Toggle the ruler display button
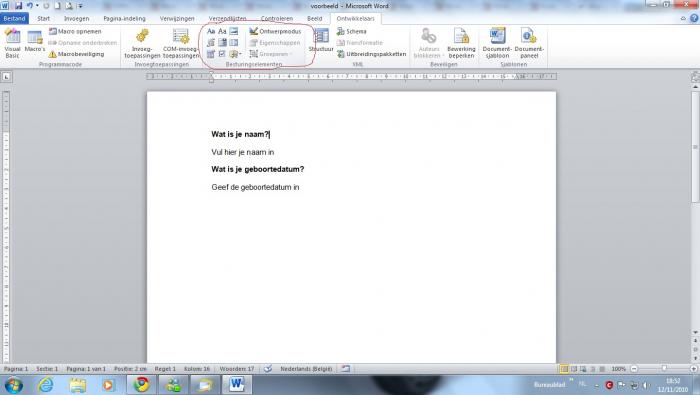The height and width of the screenshot is (395, 700). tap(695, 77)
